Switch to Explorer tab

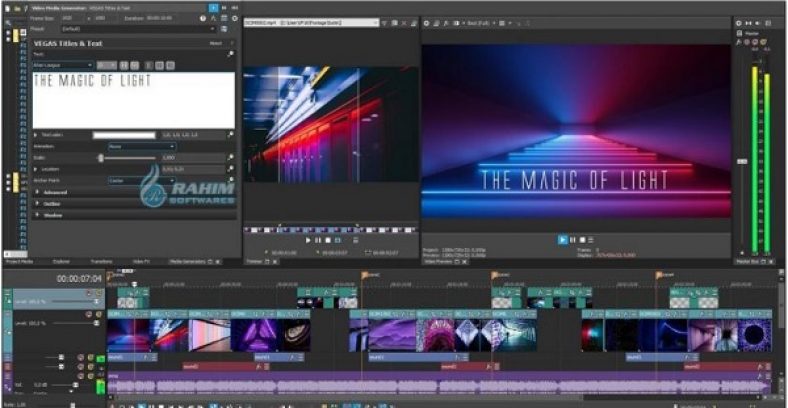click(61, 262)
